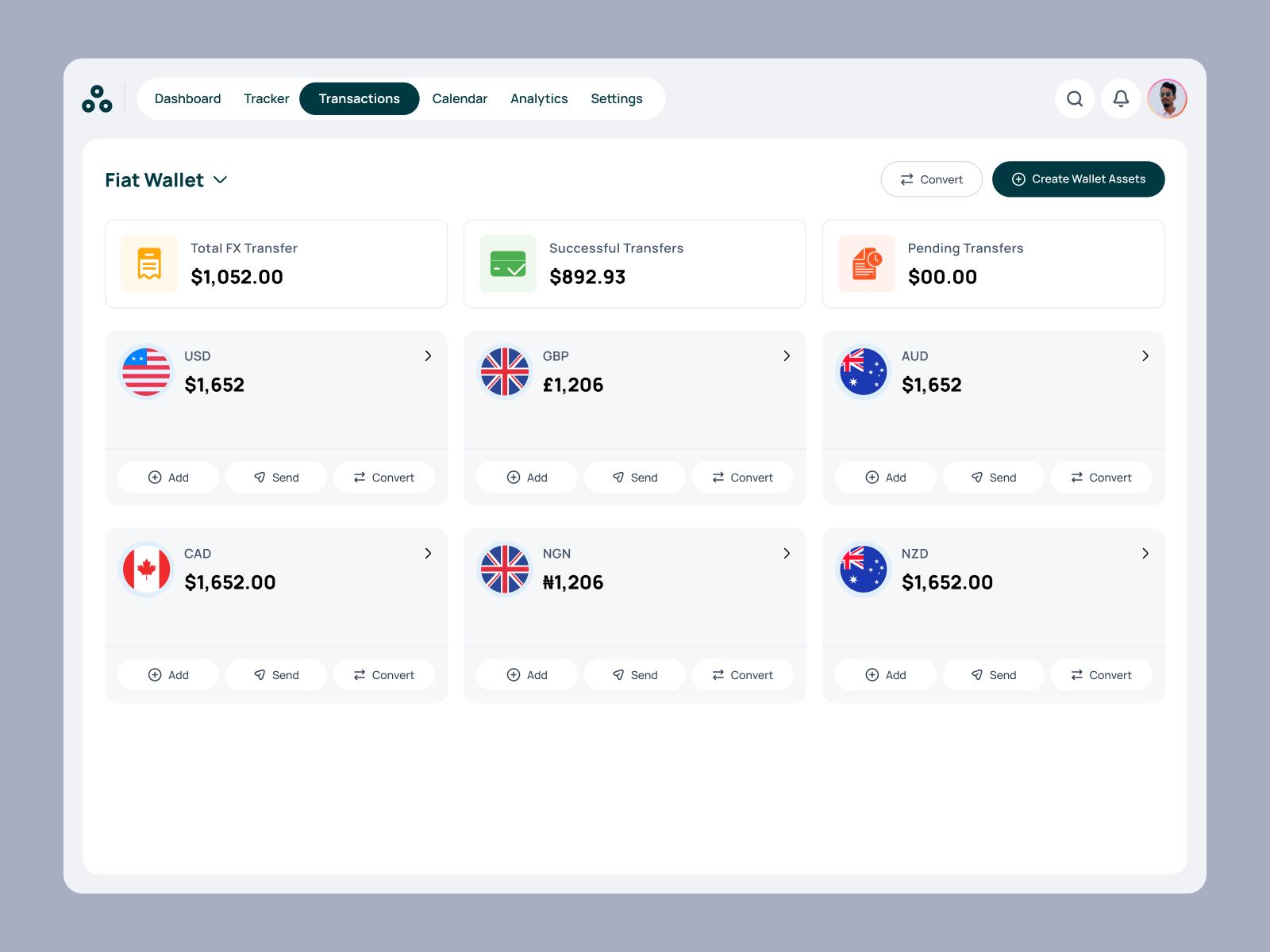This screenshot has width=1270, height=952.
Task: Click the AUD flag icon
Action: [x=863, y=371]
